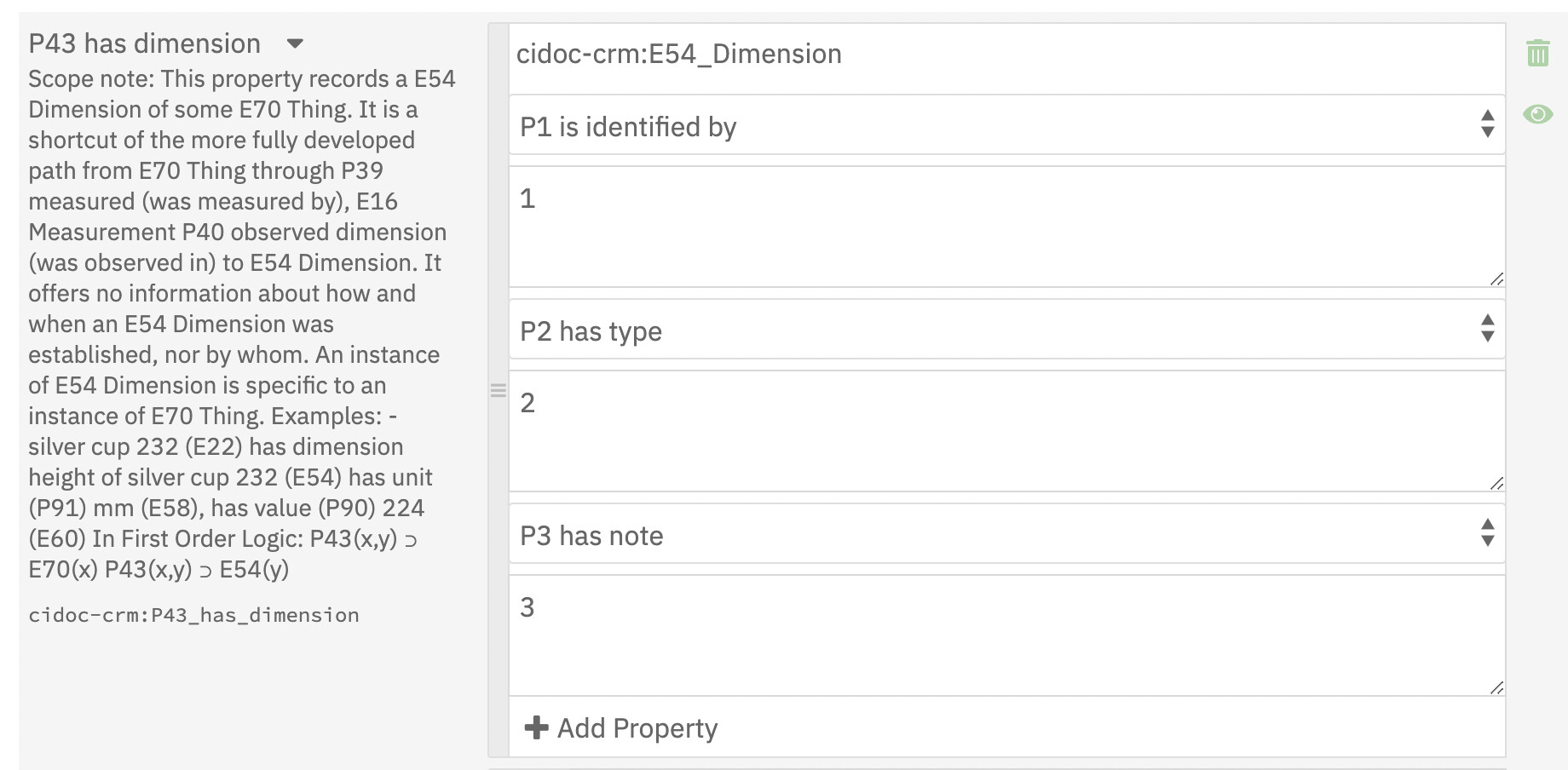Click the plus icon beside Add Property

pyautogui.click(x=536, y=727)
